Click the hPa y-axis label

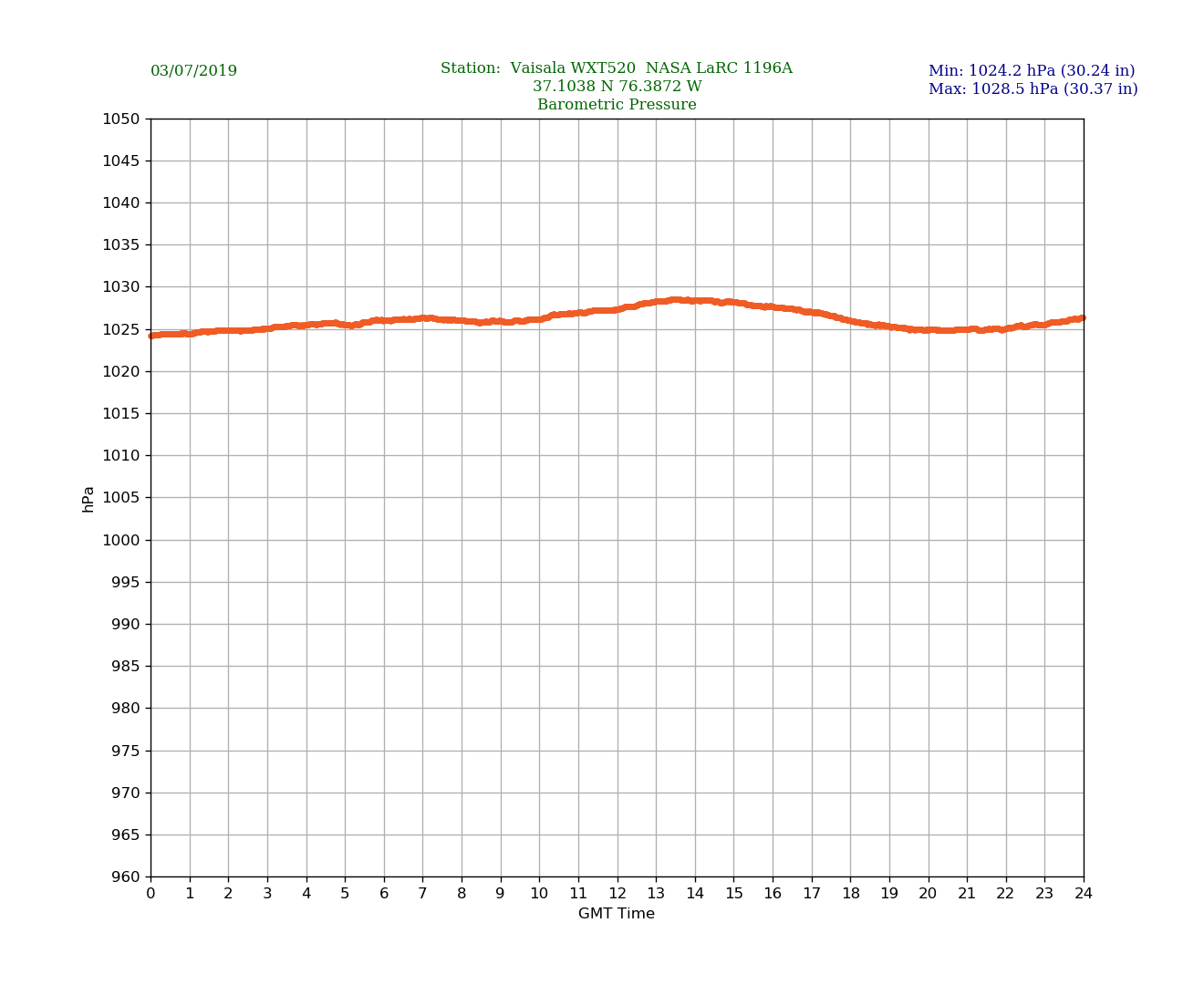88,498
